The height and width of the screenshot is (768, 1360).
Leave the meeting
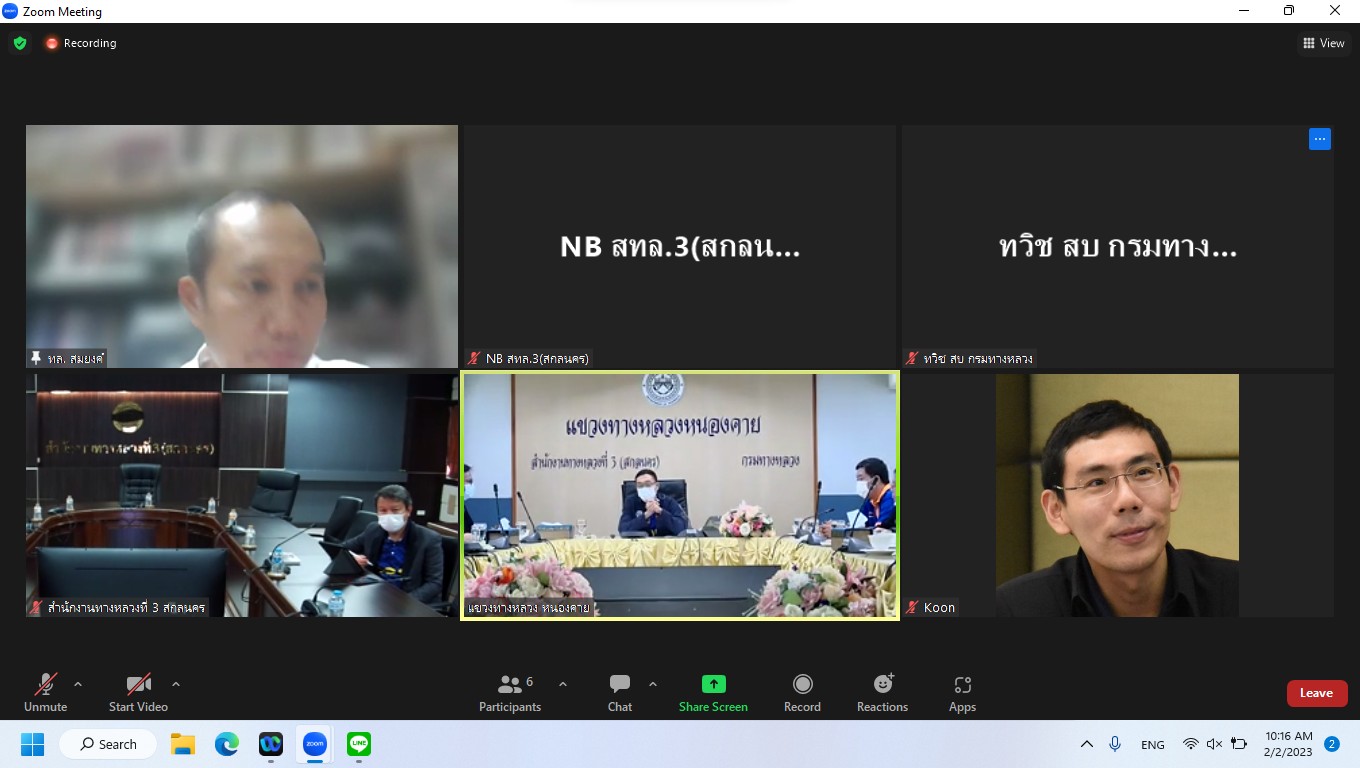[1316, 693]
